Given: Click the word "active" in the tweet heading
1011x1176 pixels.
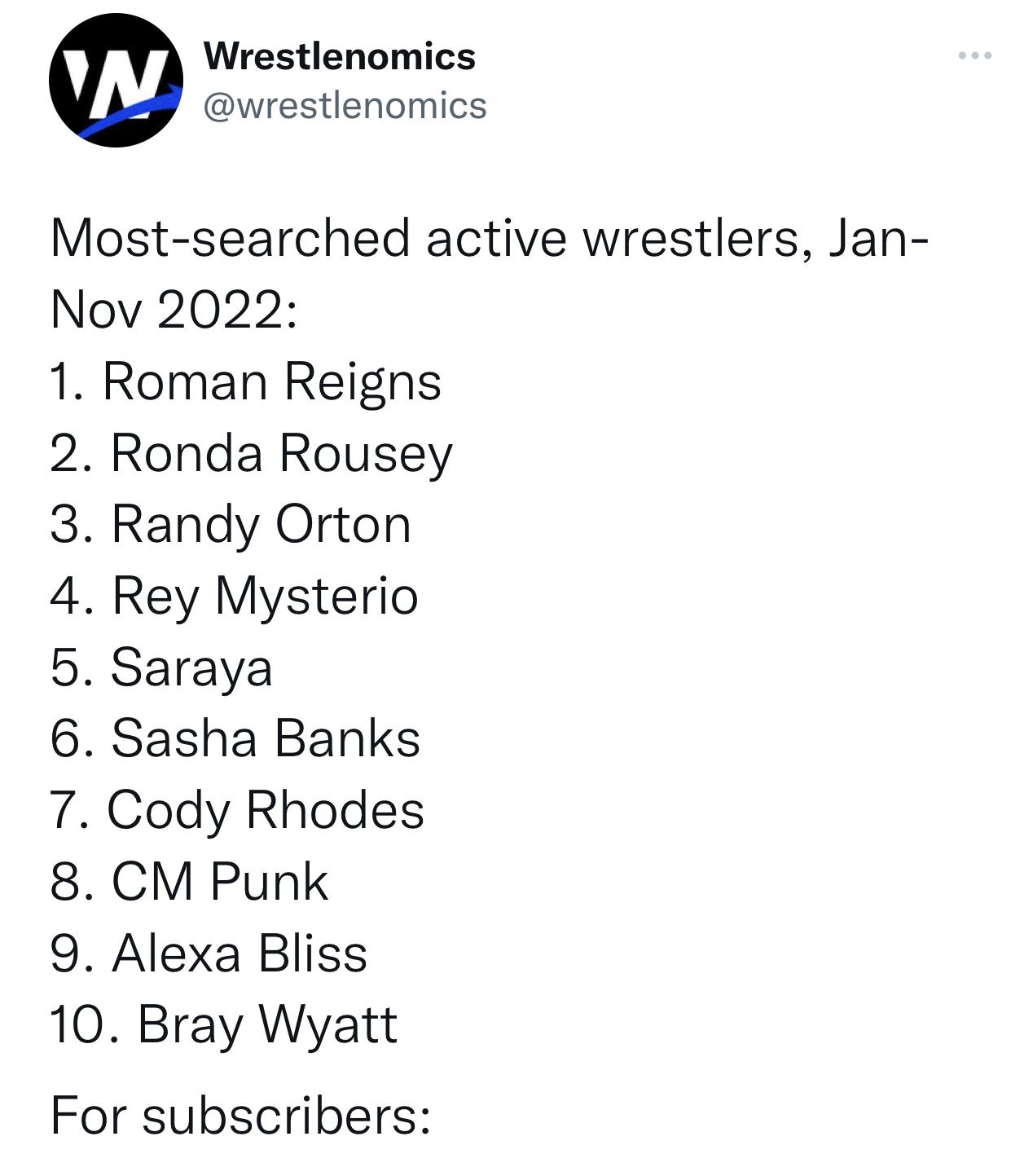Looking at the screenshot, I should pos(495,239).
